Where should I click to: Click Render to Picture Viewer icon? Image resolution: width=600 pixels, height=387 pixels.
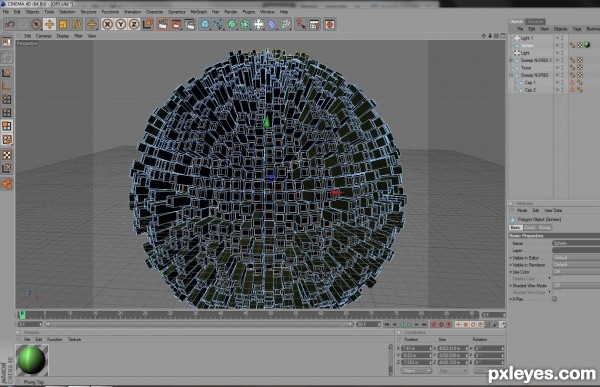click(x=176, y=24)
